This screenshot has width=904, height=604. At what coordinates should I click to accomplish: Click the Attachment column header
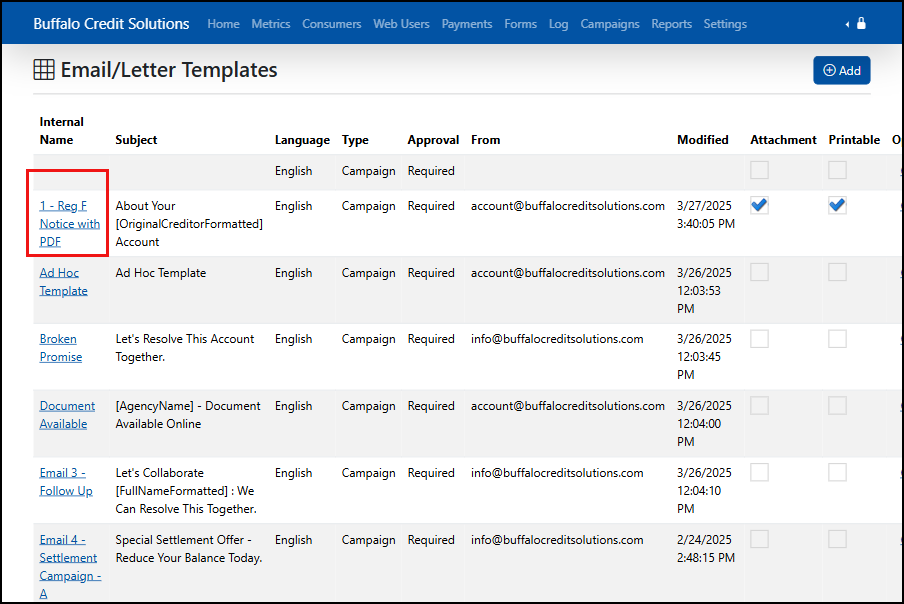783,140
